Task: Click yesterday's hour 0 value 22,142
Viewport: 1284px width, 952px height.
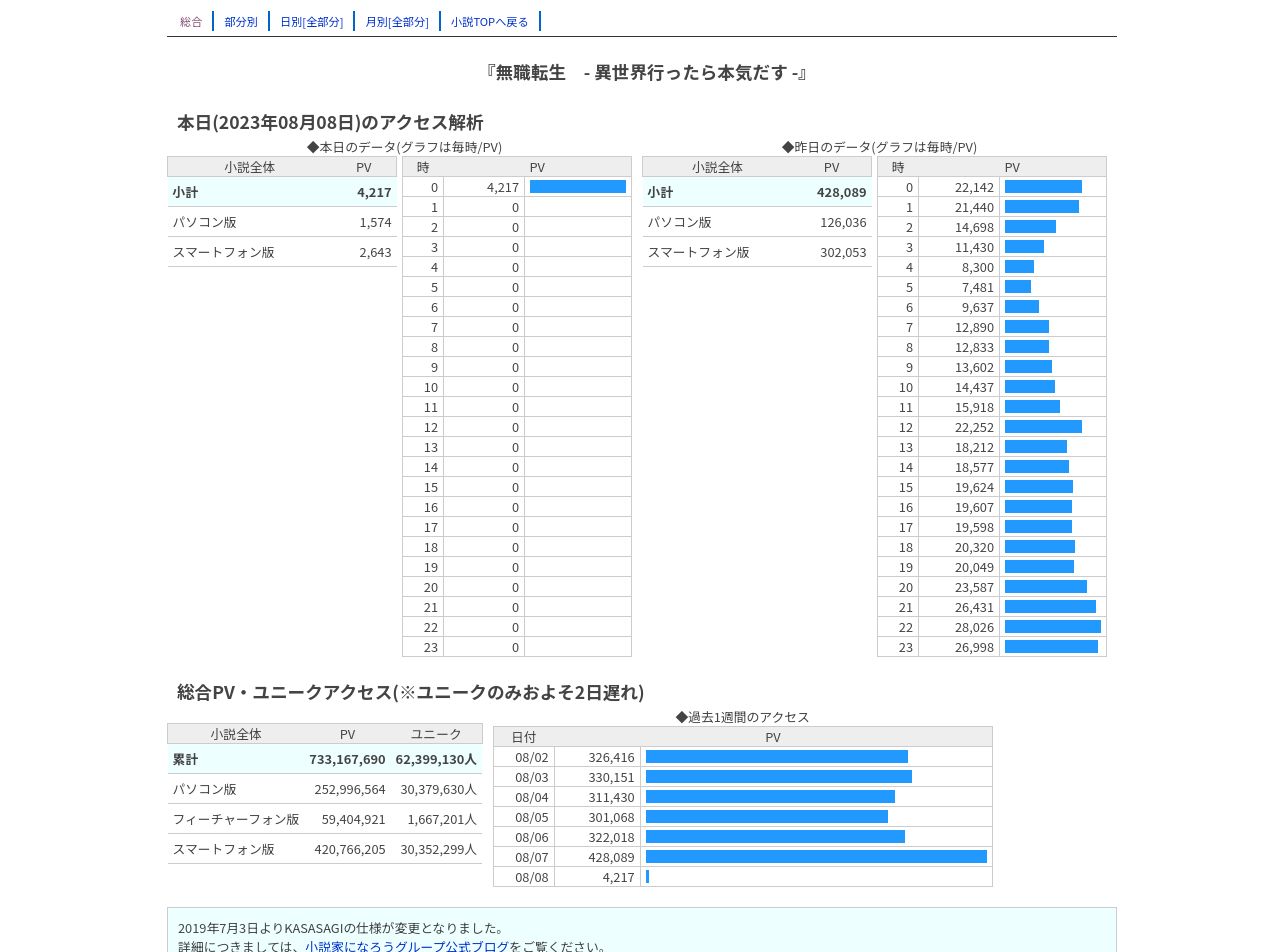Action: [974, 187]
